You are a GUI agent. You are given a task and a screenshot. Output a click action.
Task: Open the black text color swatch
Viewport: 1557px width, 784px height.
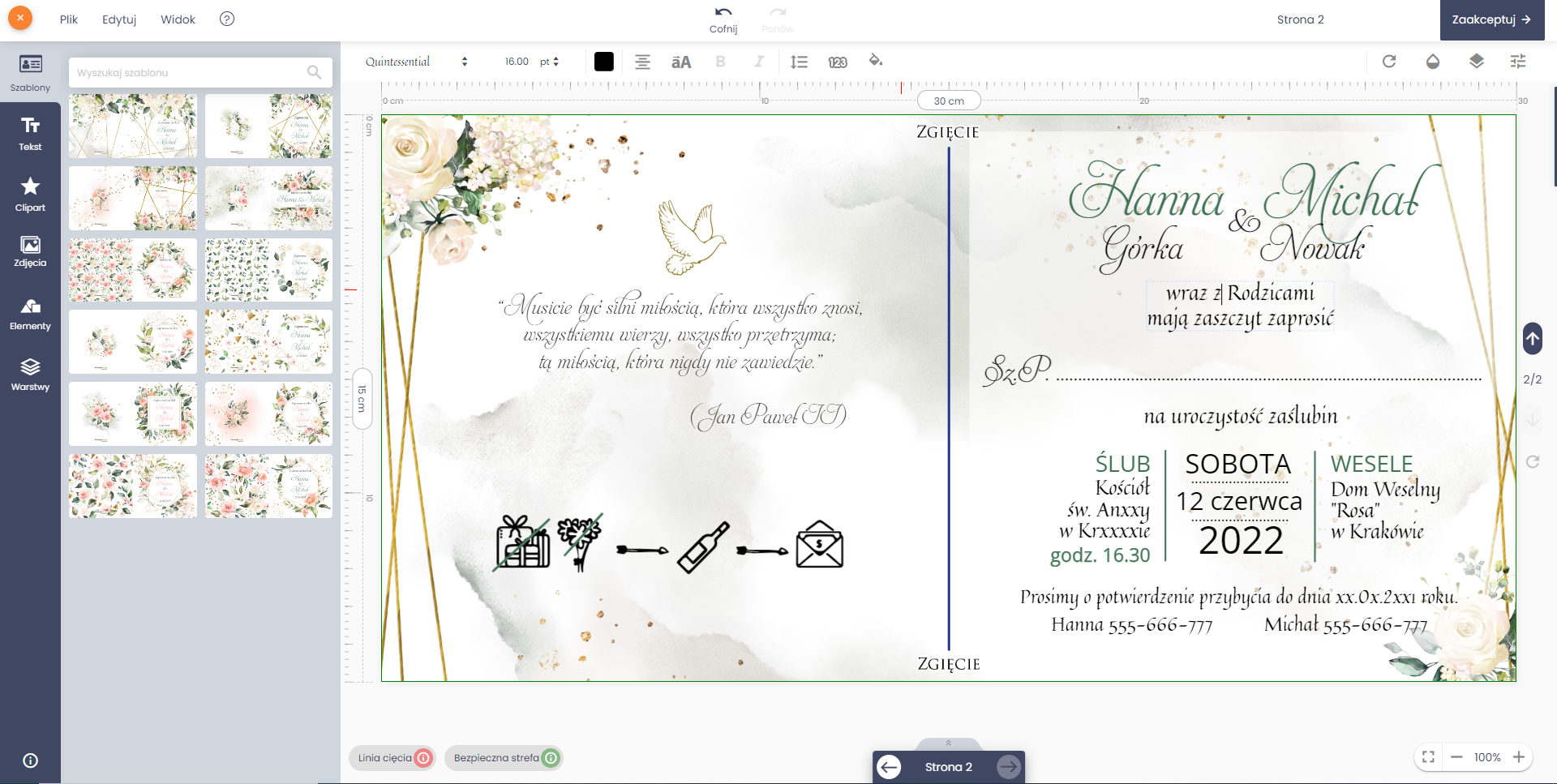(604, 62)
